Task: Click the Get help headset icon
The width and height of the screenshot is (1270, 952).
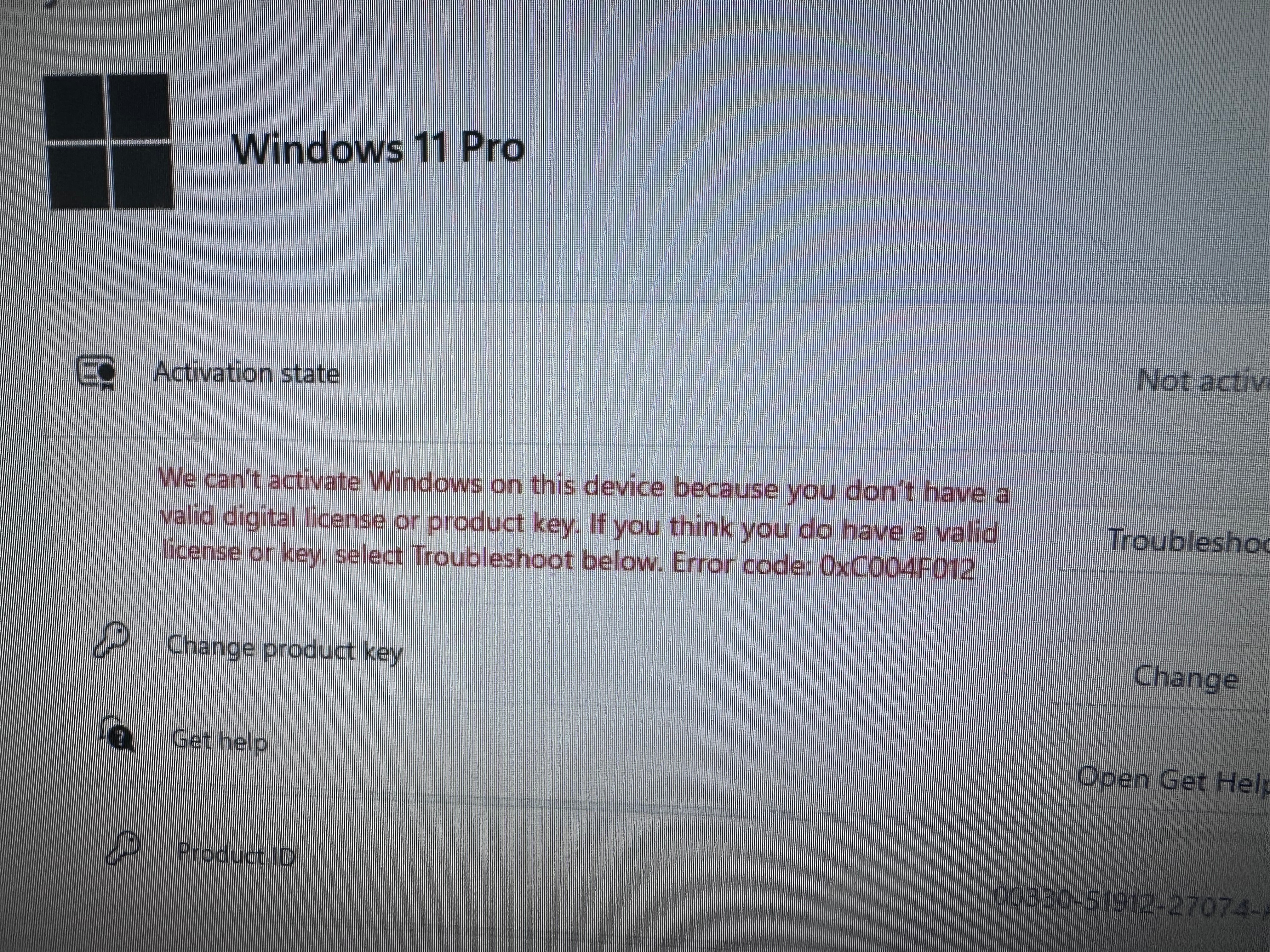Action: 118,733
